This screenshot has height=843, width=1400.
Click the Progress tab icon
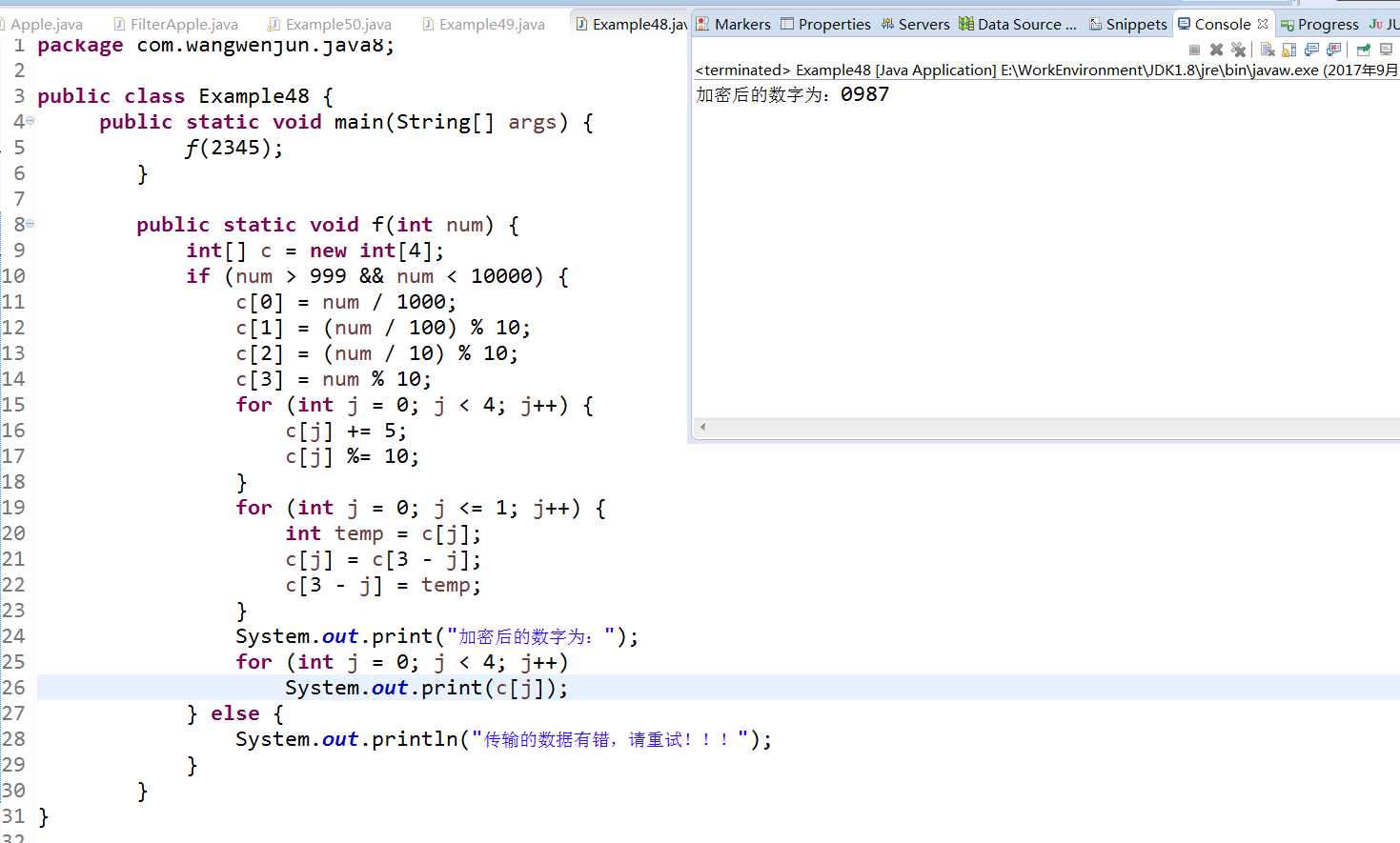(1287, 25)
